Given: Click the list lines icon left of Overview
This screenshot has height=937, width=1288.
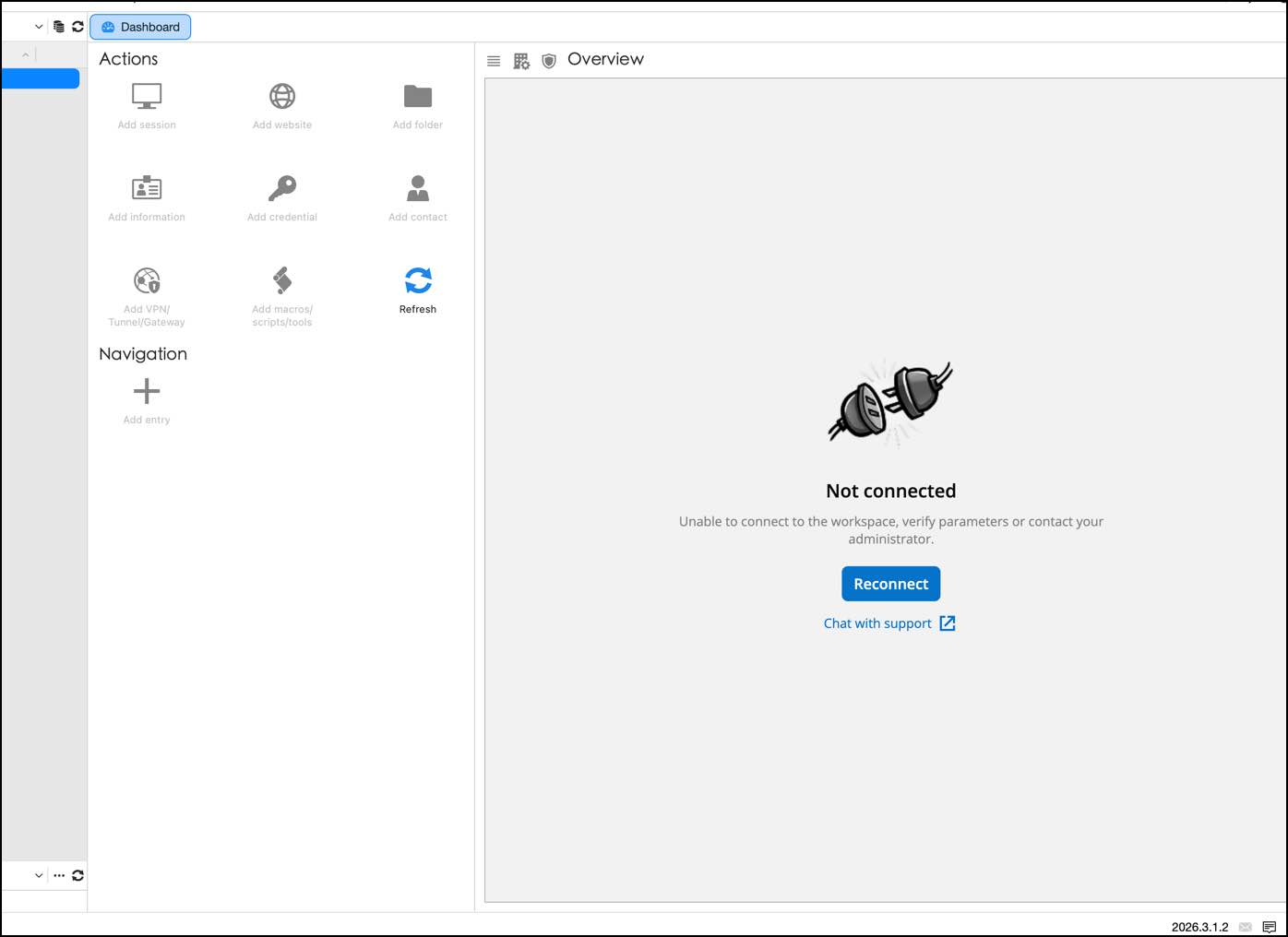Looking at the screenshot, I should (x=494, y=61).
